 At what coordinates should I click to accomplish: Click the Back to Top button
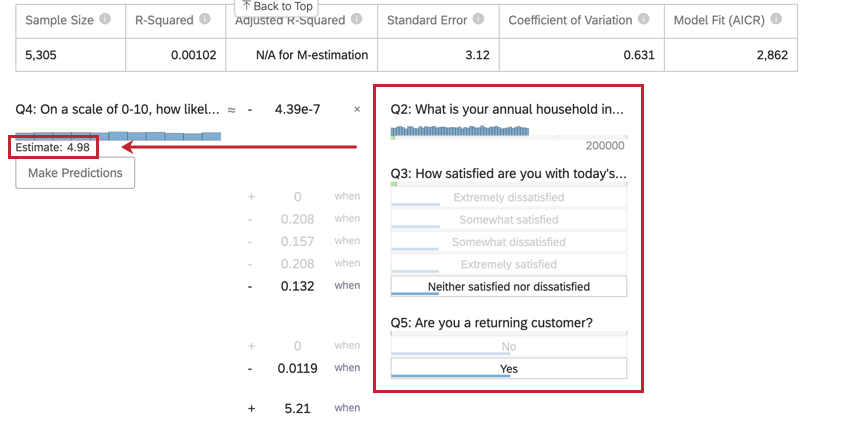(x=276, y=7)
